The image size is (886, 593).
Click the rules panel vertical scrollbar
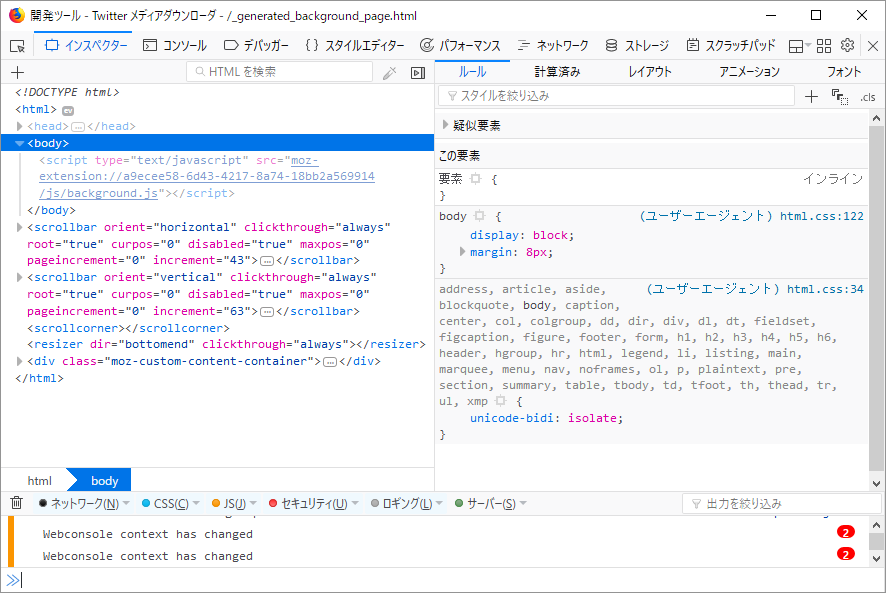(876, 300)
